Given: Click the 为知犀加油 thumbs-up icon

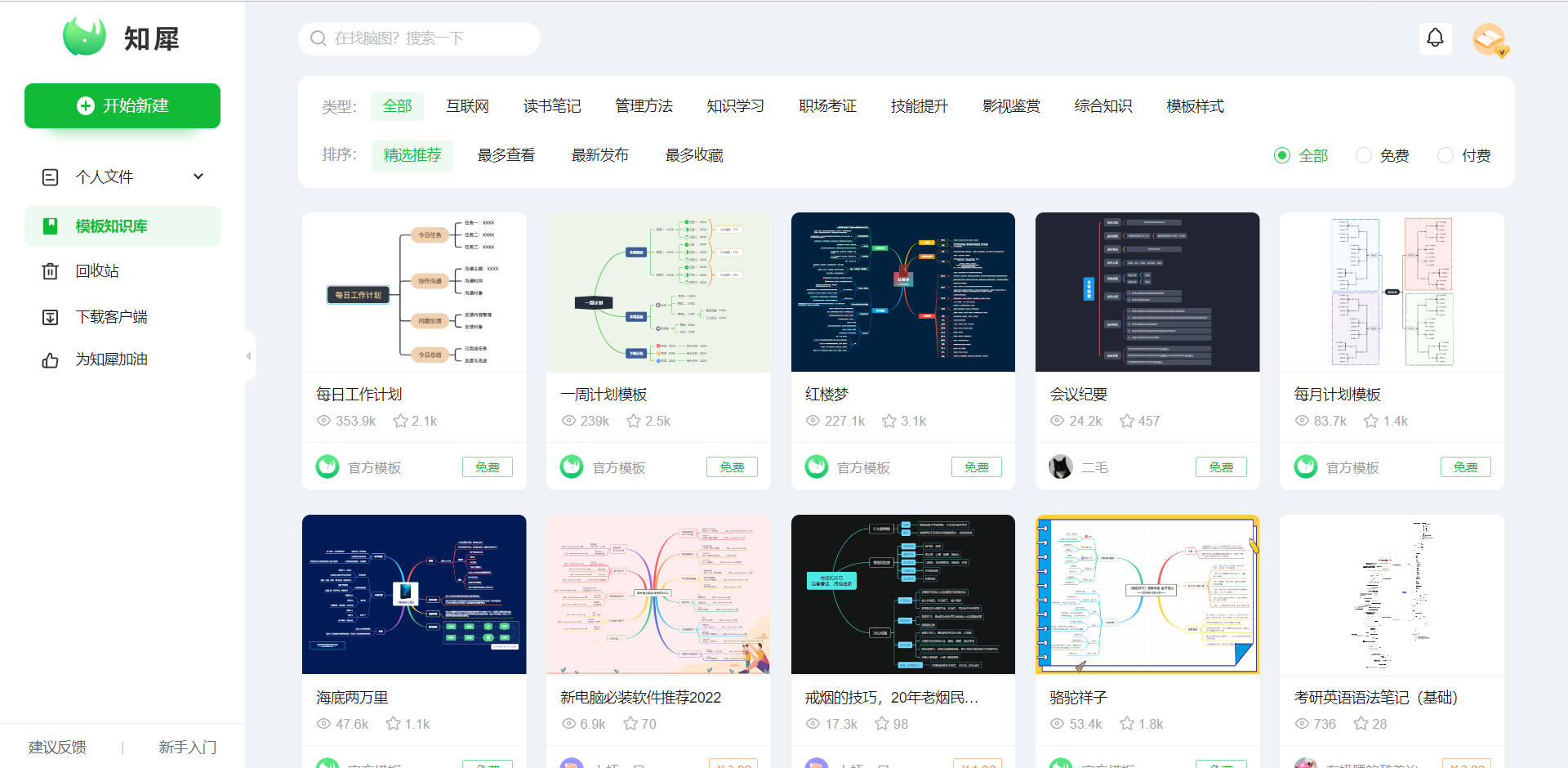Looking at the screenshot, I should tap(51, 359).
